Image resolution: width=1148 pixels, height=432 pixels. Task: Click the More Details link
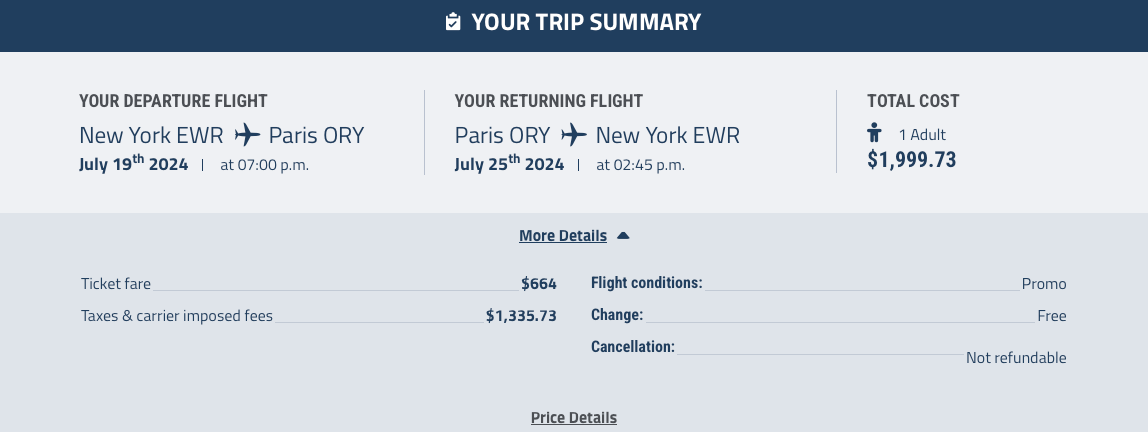coord(562,236)
